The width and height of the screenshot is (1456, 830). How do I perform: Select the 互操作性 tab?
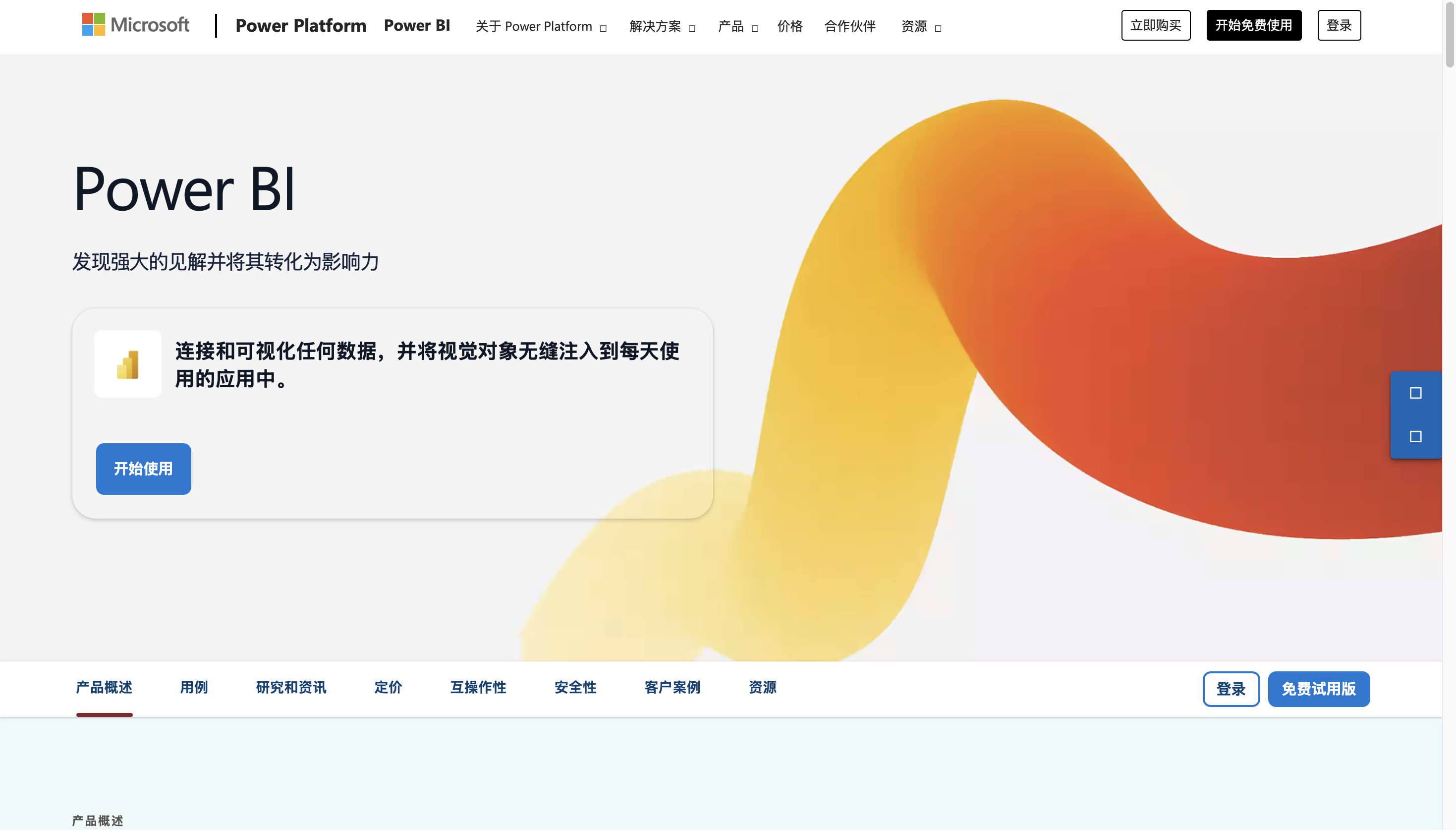[478, 688]
